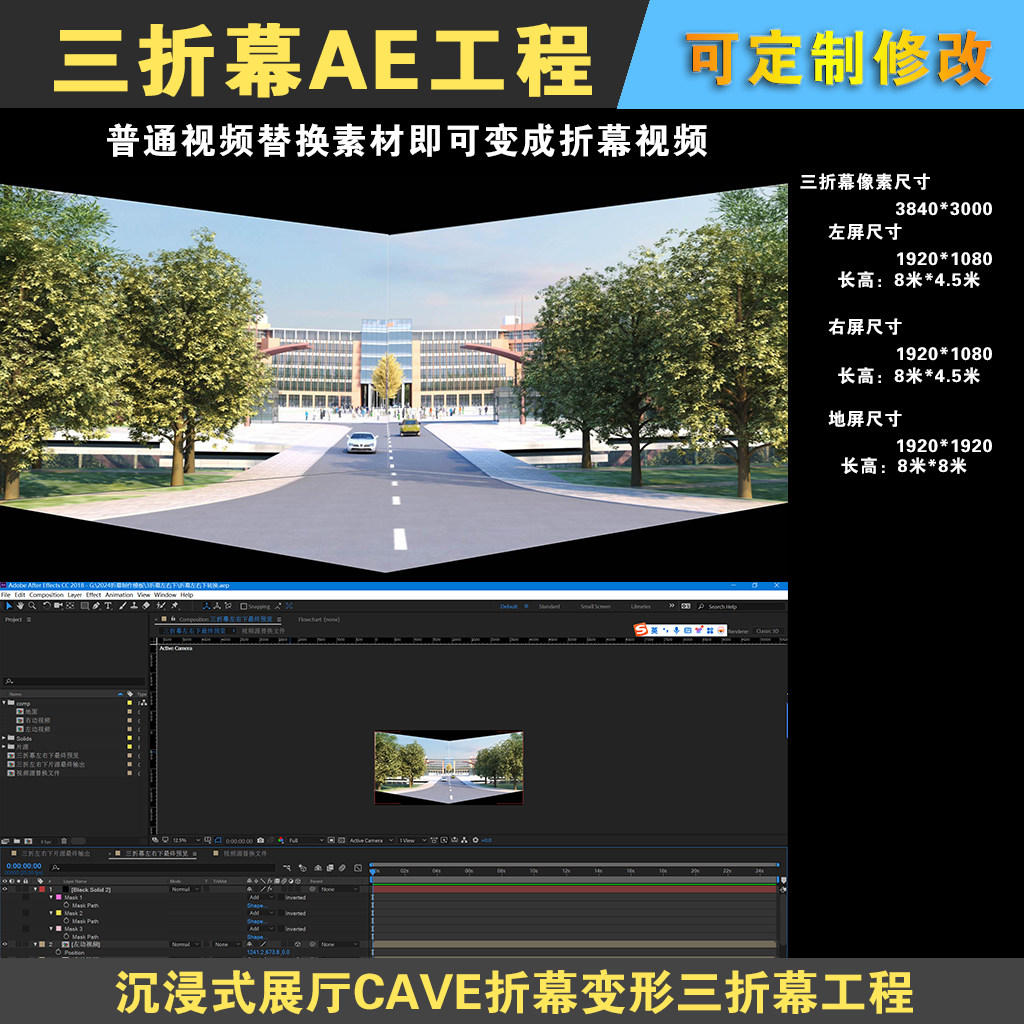Viewport: 1024px width, 1024px height.
Task: Collapse the Black Solid 2 layer properties
Action: point(35,889)
